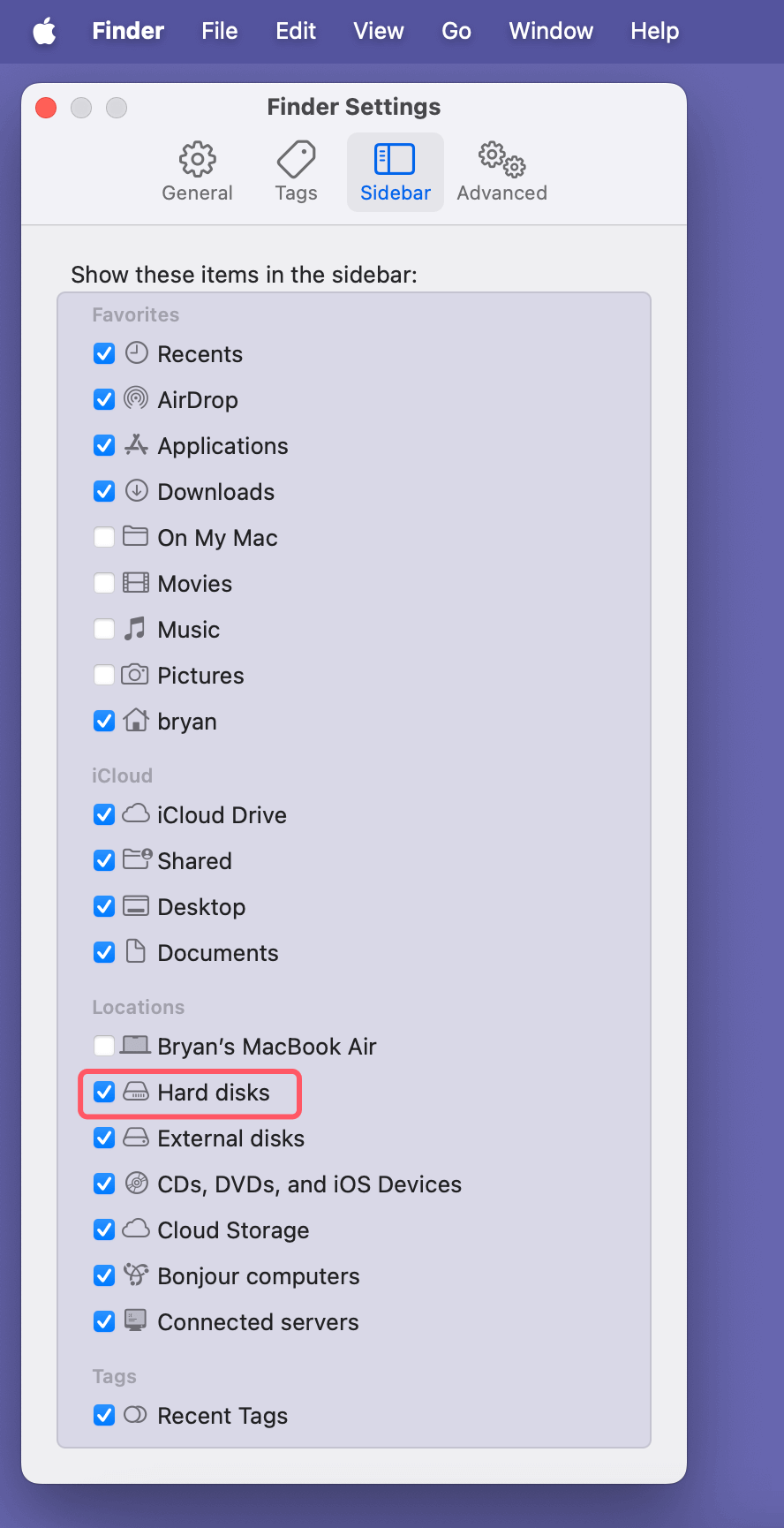
Task: Disable the External disks checkbox
Action: (103, 1138)
